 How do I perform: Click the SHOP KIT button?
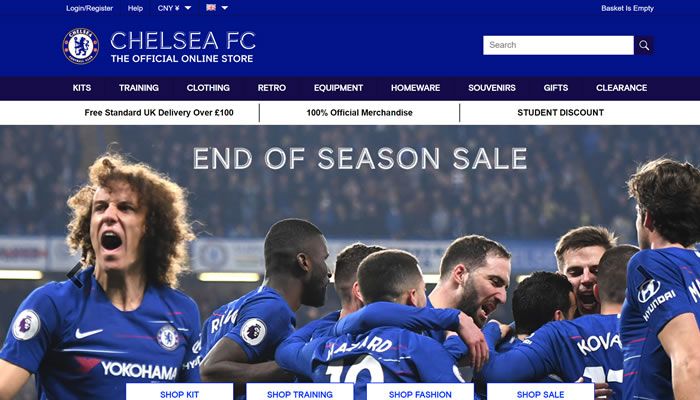click(179, 392)
